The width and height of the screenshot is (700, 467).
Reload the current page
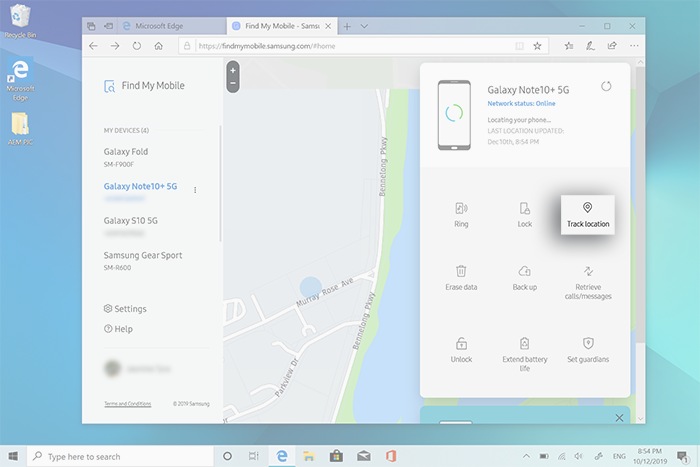tap(137, 46)
